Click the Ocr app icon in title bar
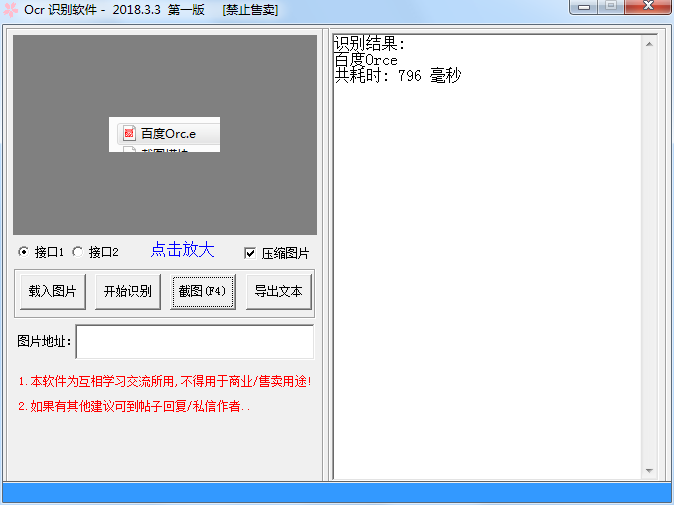Viewport: 674px width, 505px height. (11, 10)
